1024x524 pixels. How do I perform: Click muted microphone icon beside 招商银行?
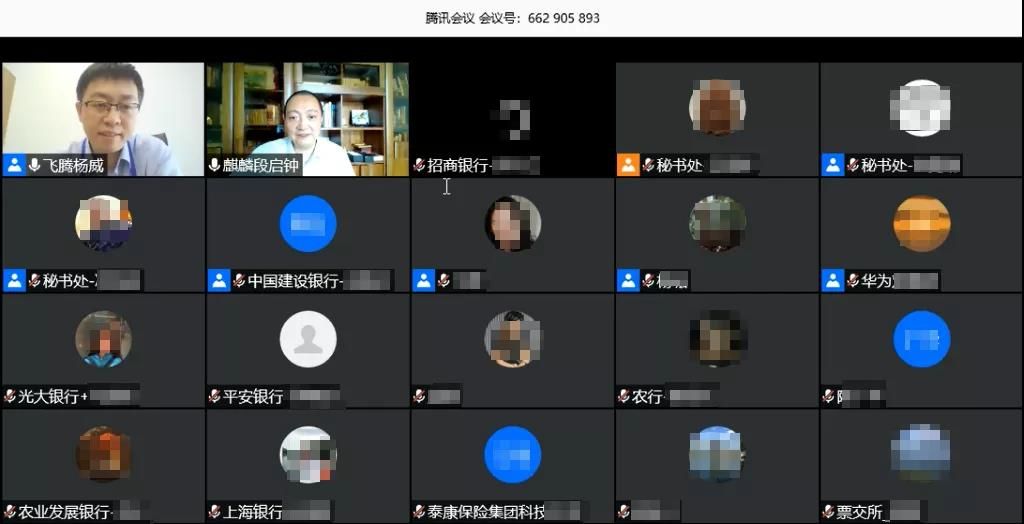point(419,165)
